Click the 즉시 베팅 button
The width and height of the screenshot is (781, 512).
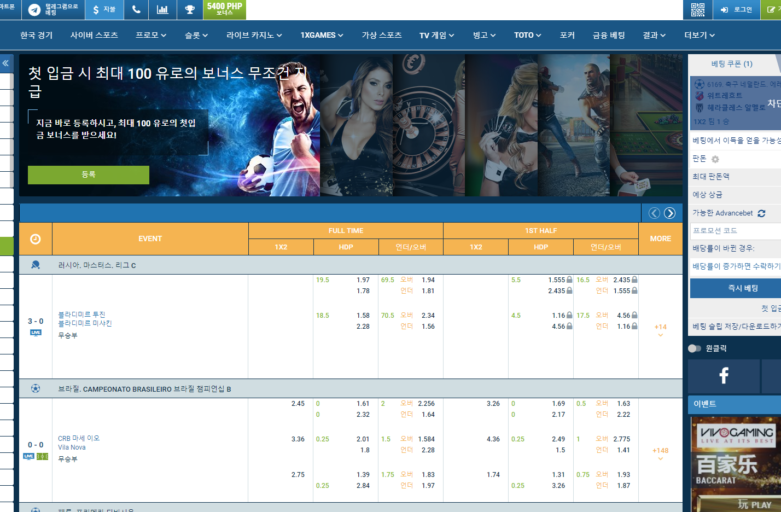pyautogui.click(x=736, y=288)
